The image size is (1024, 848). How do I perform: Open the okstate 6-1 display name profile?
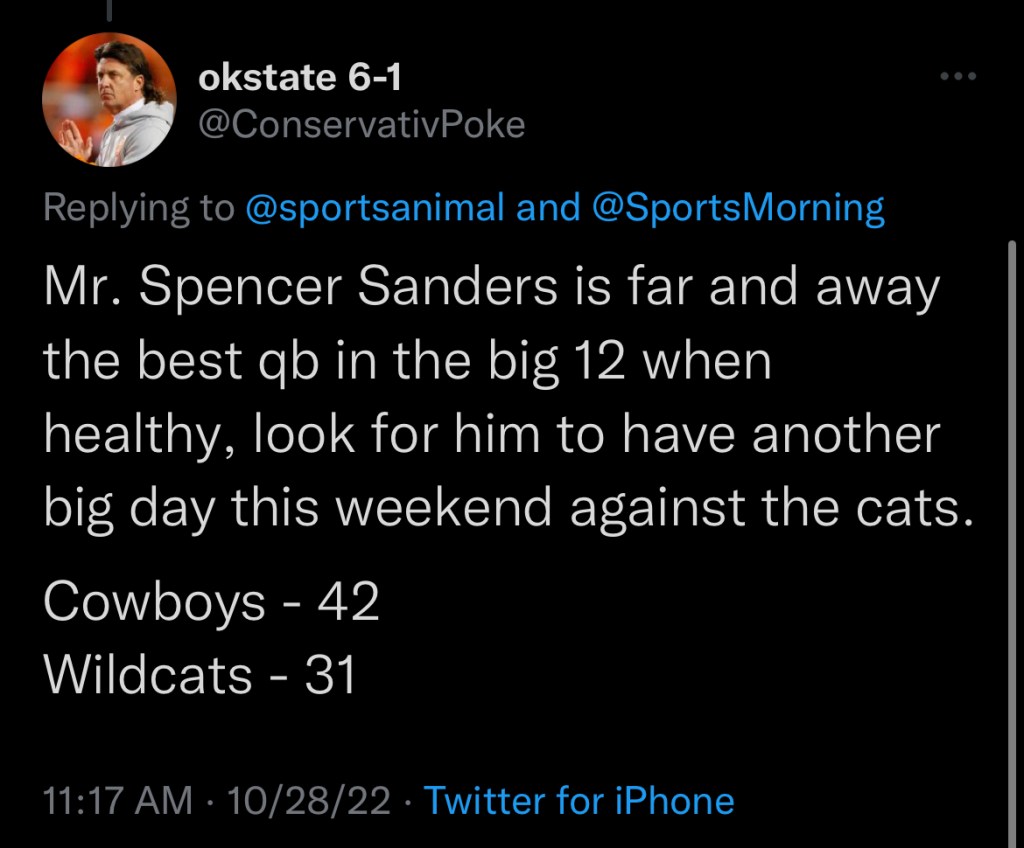300,76
